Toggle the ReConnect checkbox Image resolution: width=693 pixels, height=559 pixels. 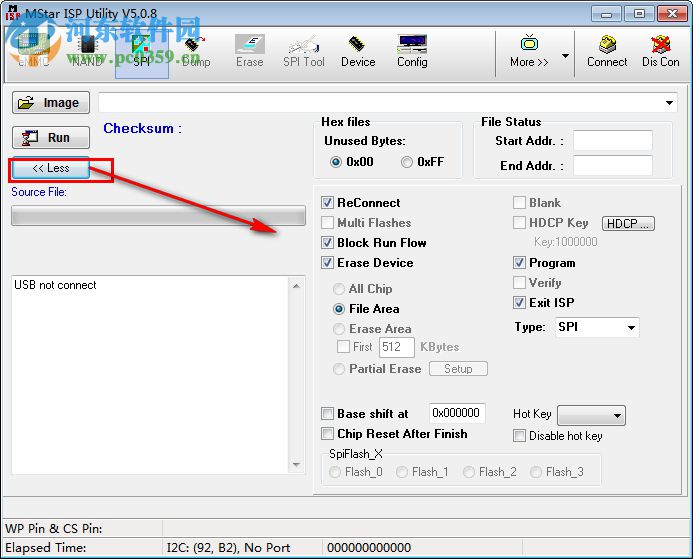[x=327, y=203]
